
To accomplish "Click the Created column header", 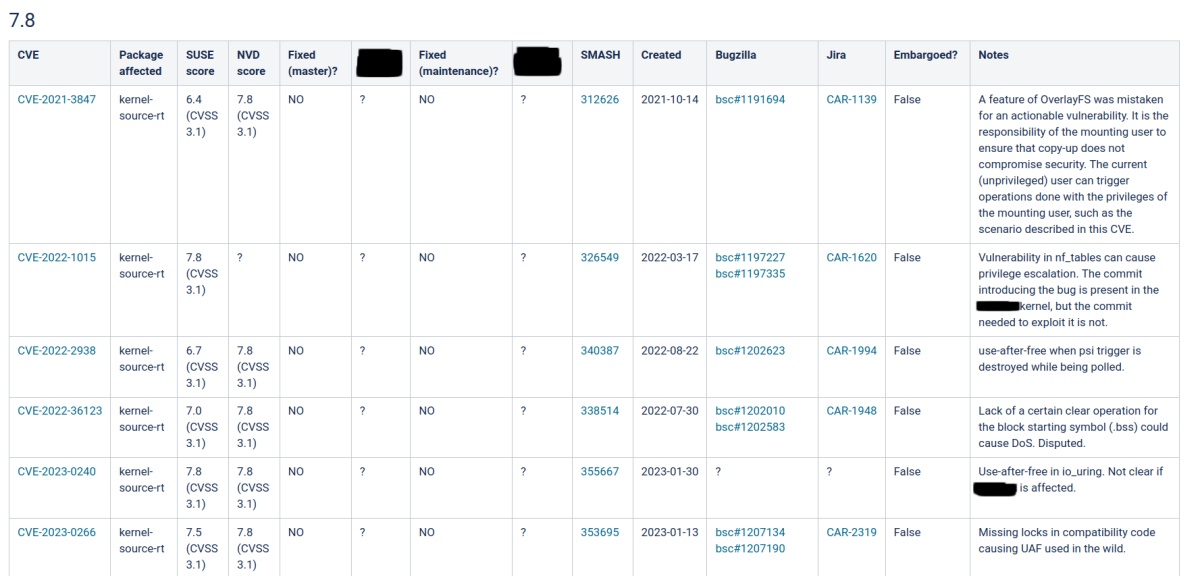I will click(x=661, y=56).
